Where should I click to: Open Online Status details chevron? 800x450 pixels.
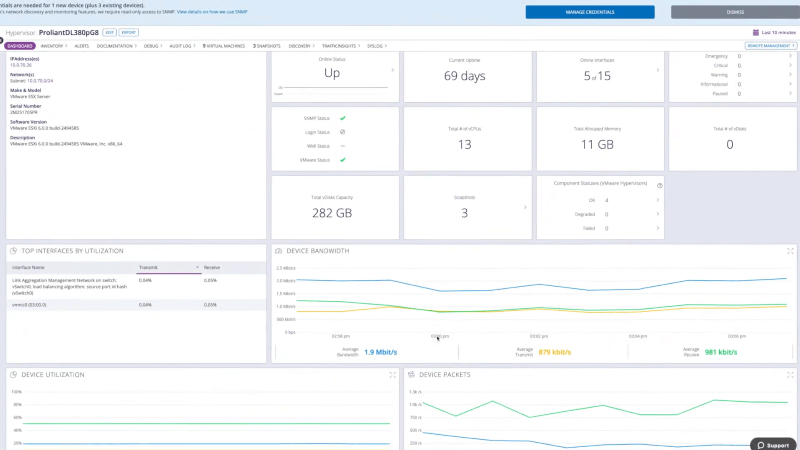tap(392, 70)
